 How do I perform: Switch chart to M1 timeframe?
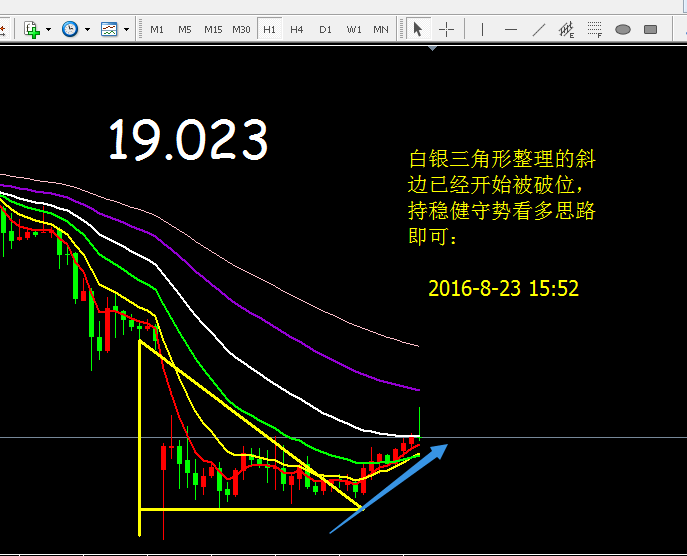click(157, 30)
